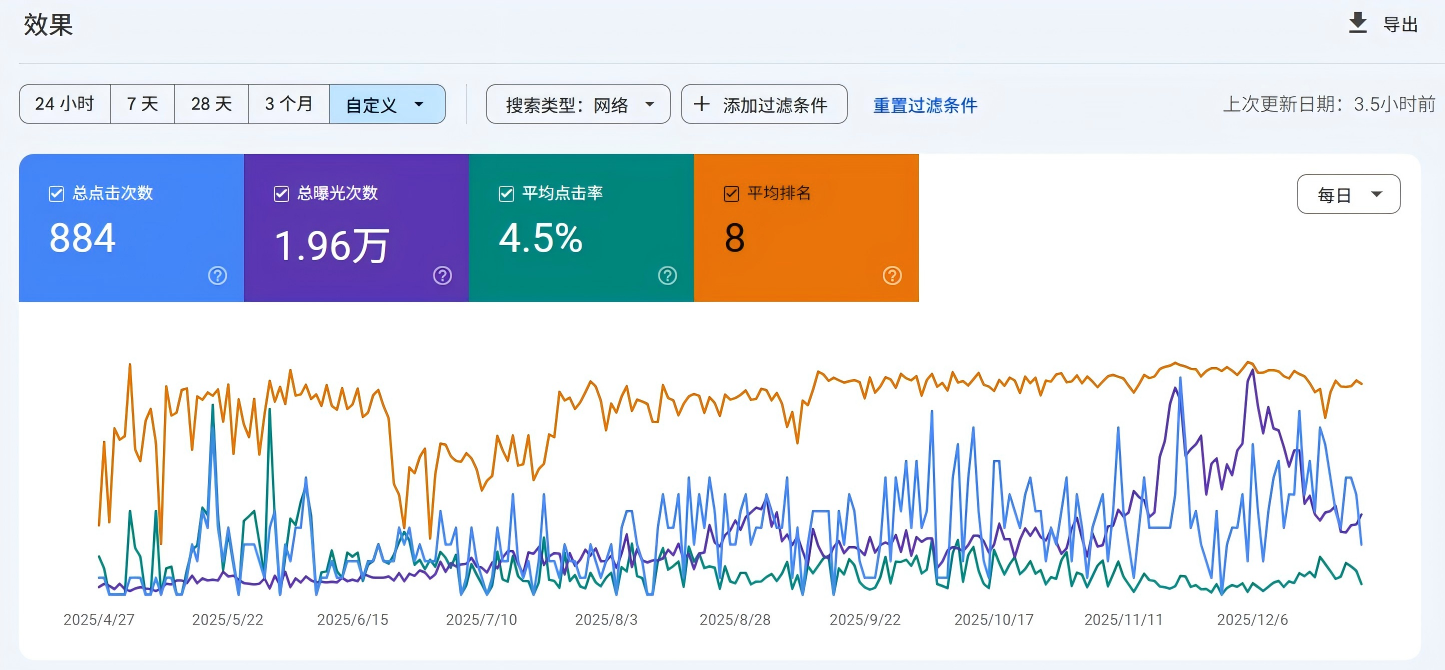The height and width of the screenshot is (670, 1445).
Task: Open help for total impressions metric
Action: (x=442, y=276)
